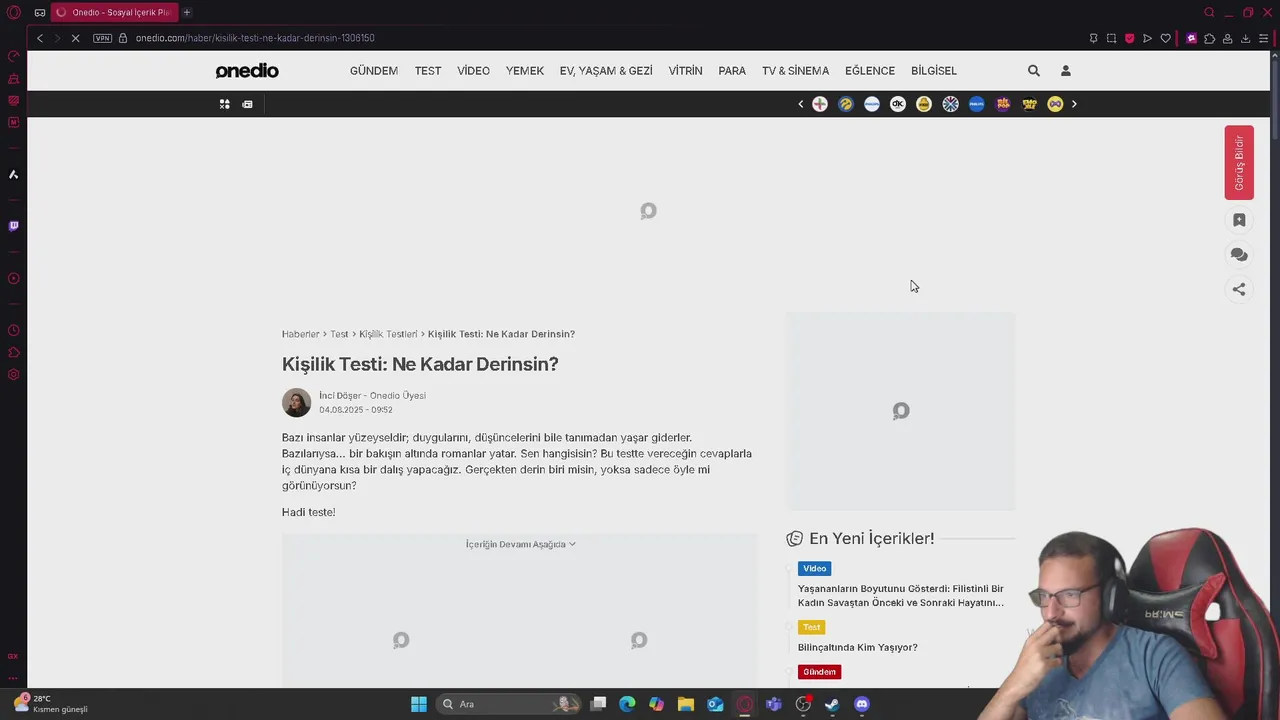Open the TV & SİNEMA menu
The height and width of the screenshot is (720, 1280).
coord(795,71)
